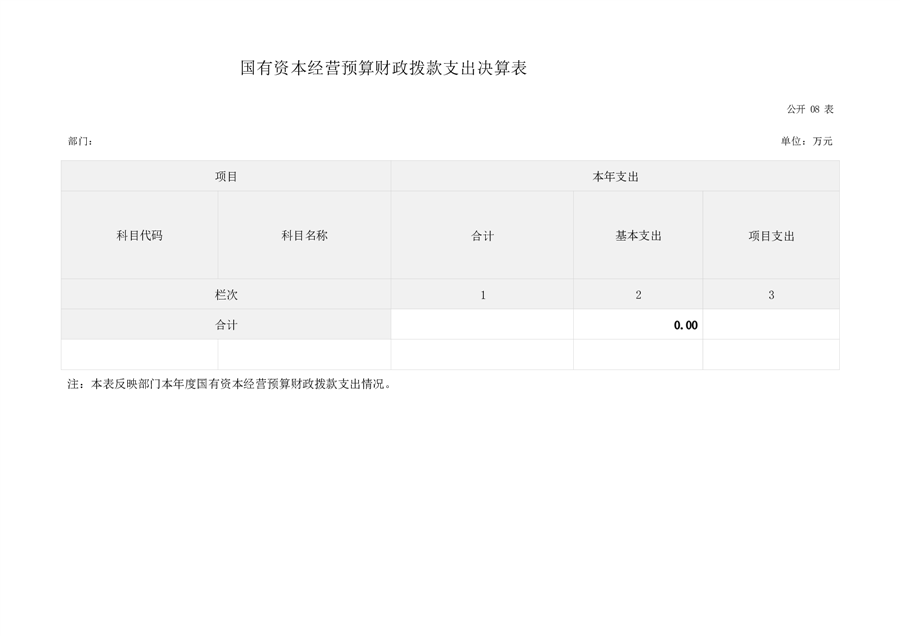The image size is (900, 636).
Task: Click column number 1 in 栏次 row
Action: tap(482, 295)
